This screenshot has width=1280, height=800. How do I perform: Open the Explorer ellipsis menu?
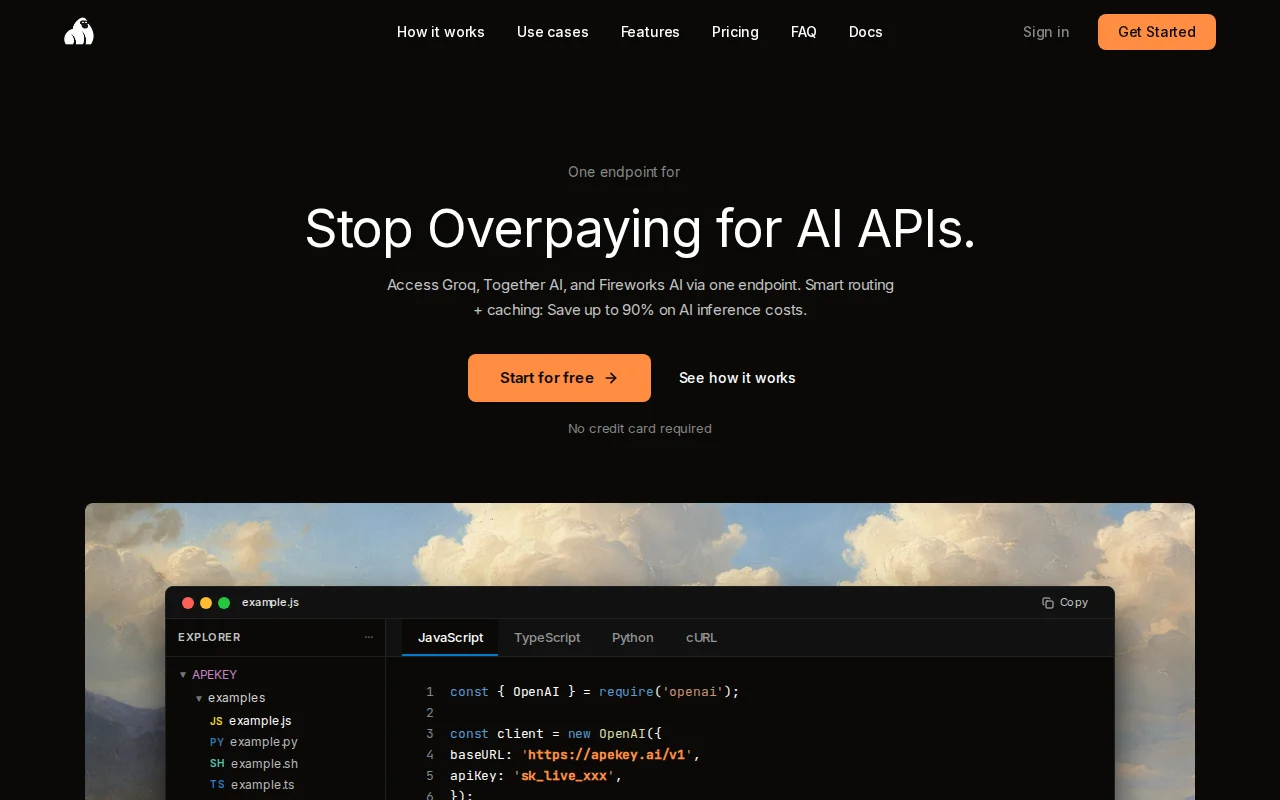point(368,637)
